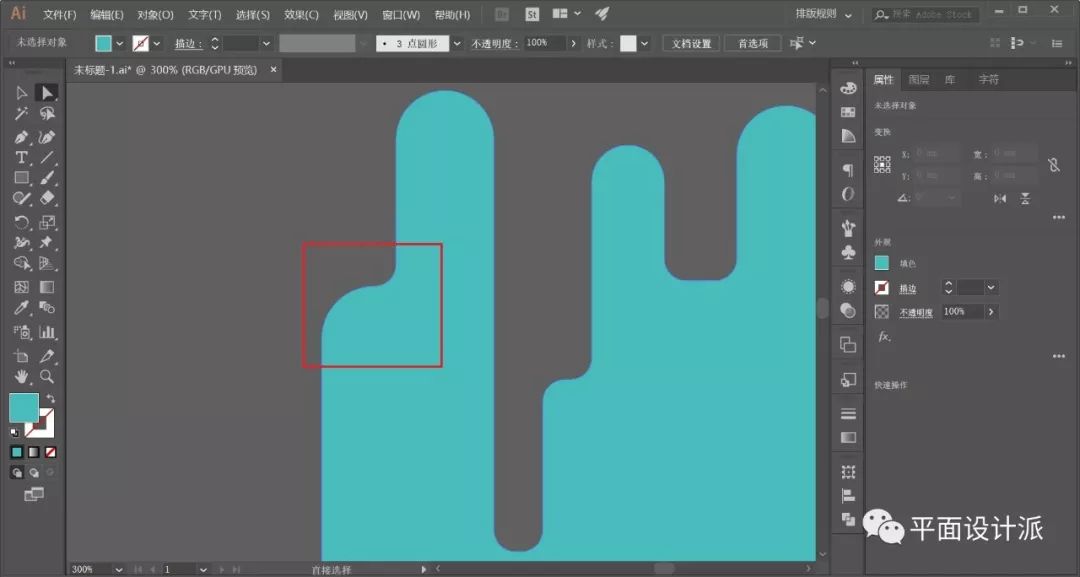The height and width of the screenshot is (577, 1080).
Task: Select the Hand tool
Action: 21,377
